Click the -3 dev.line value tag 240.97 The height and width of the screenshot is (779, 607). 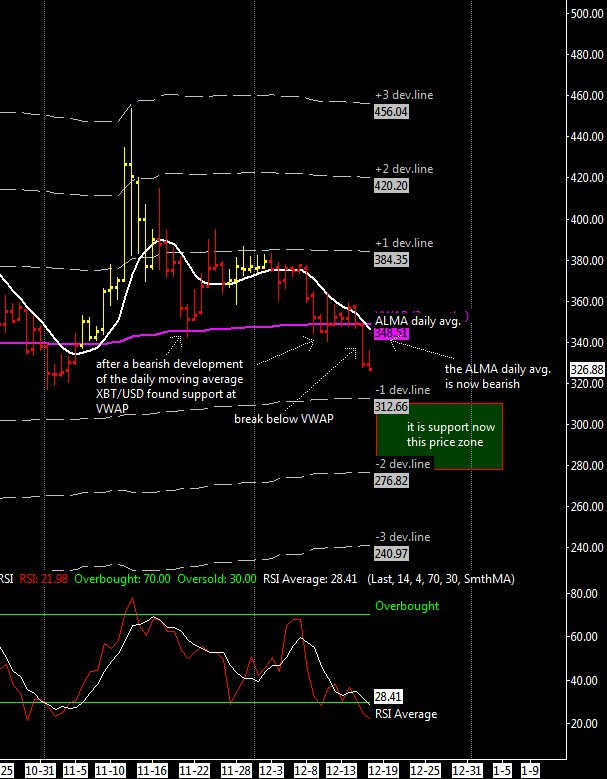(389, 554)
